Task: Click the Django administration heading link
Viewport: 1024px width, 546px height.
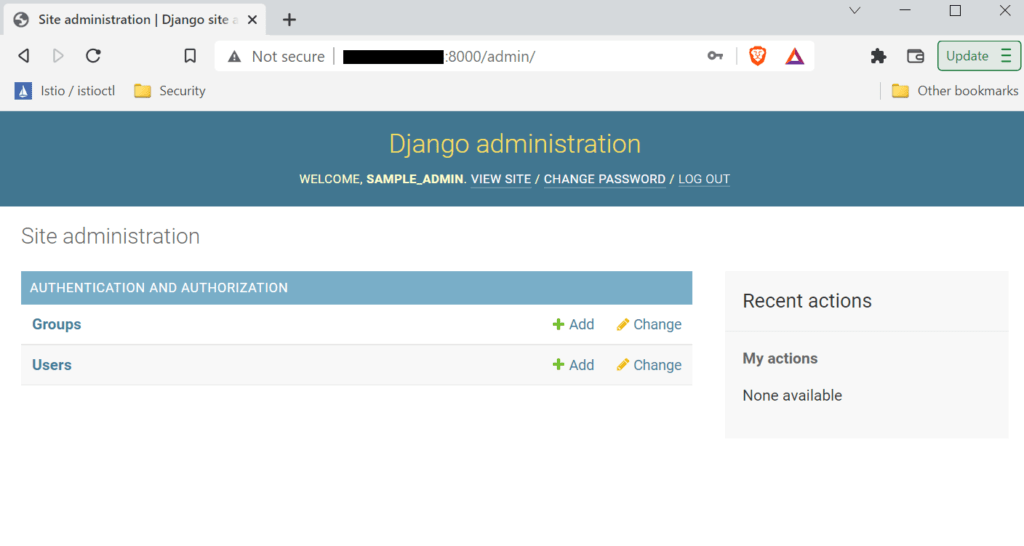Action: point(515,144)
